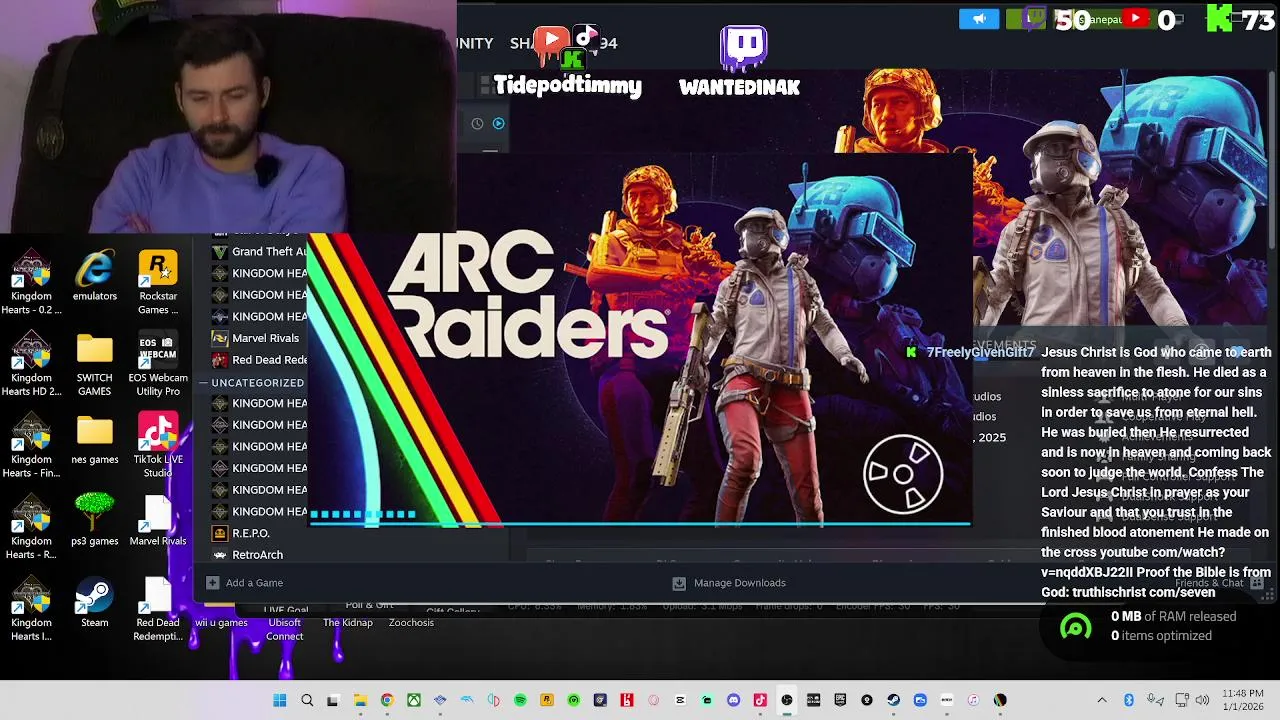Open Steam from the taskbar
The image size is (1280, 720).
[893, 700]
